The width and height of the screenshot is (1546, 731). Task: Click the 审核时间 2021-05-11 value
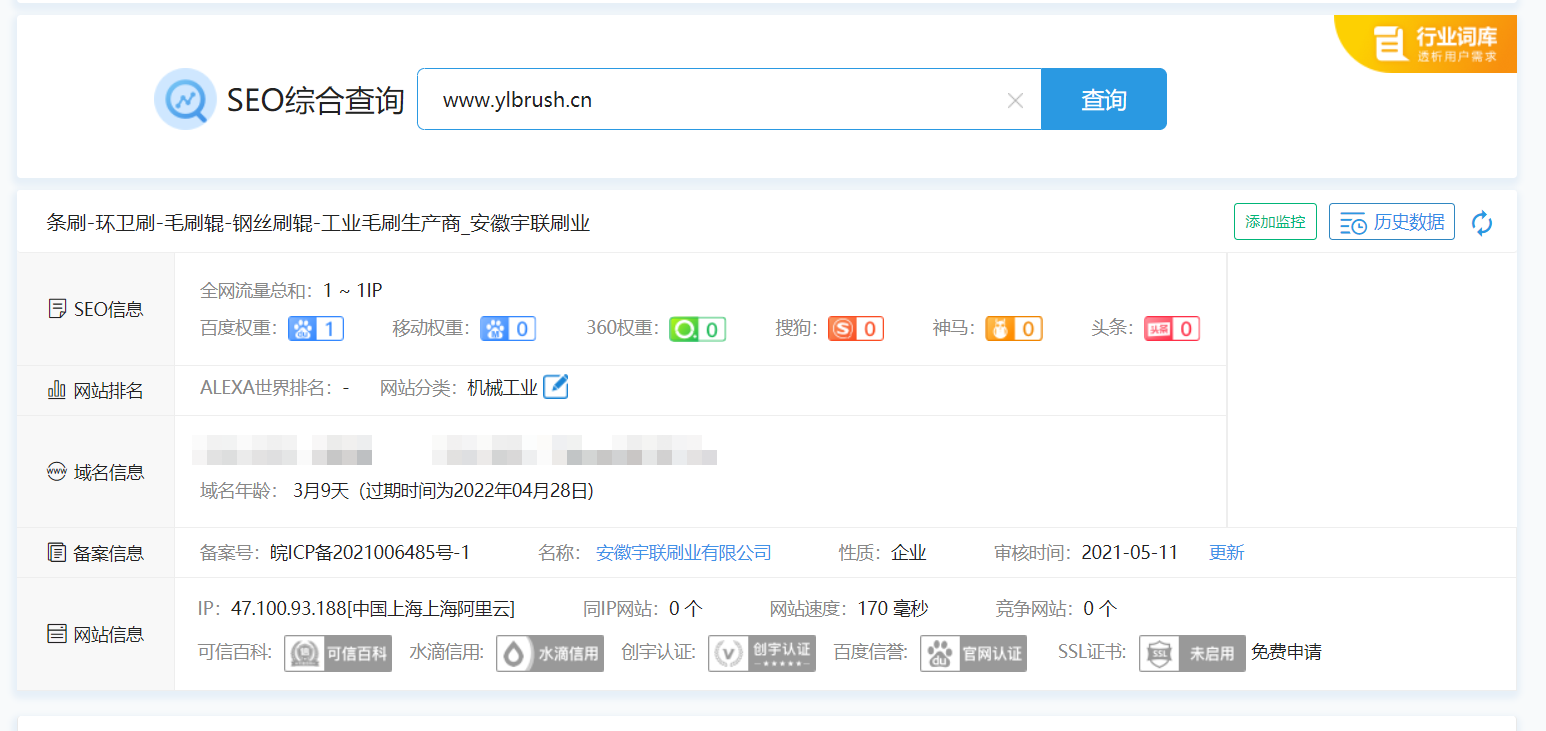pos(1130,553)
